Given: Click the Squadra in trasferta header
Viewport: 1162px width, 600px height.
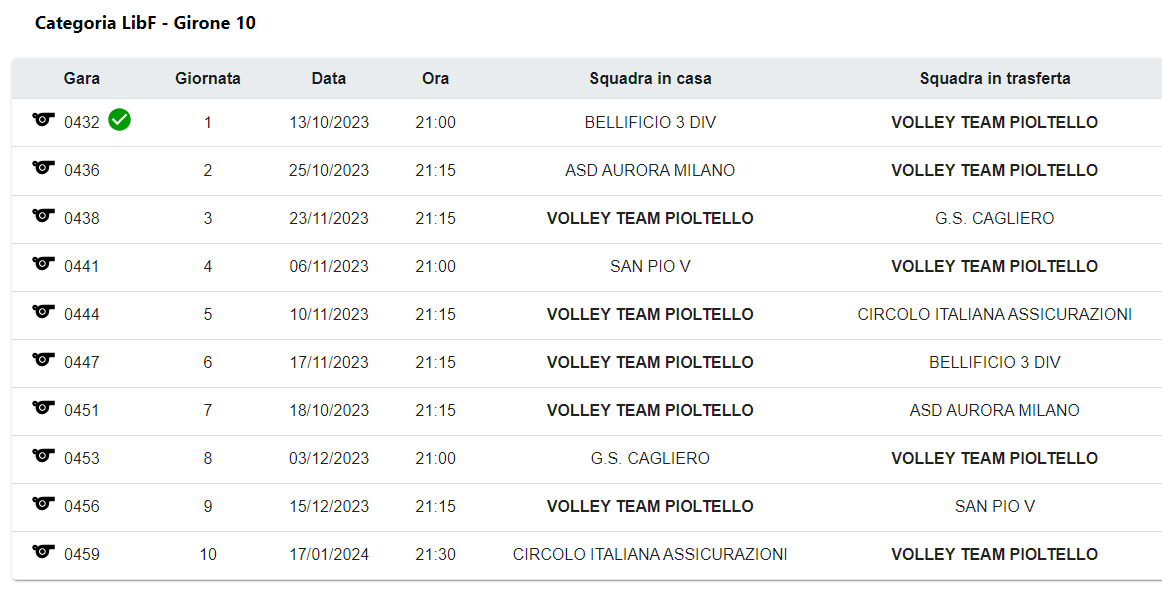Looking at the screenshot, I should pyautogui.click(x=995, y=79).
